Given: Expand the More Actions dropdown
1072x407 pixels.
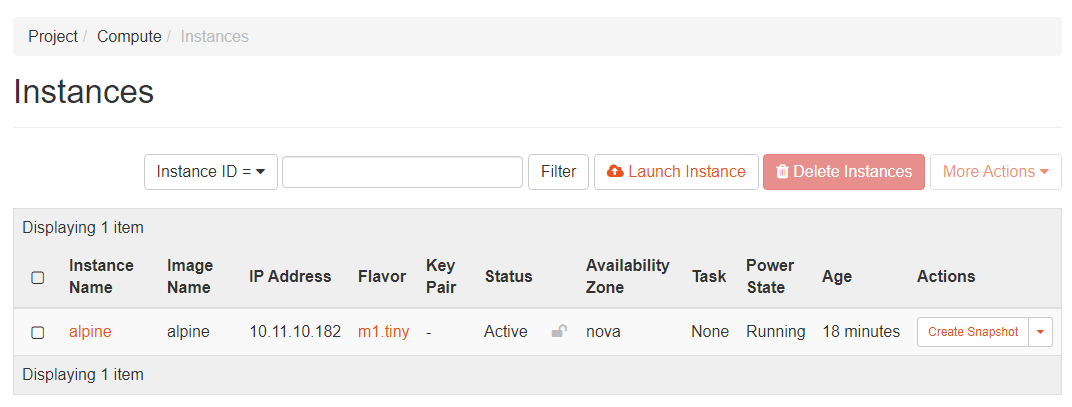Looking at the screenshot, I should point(995,172).
